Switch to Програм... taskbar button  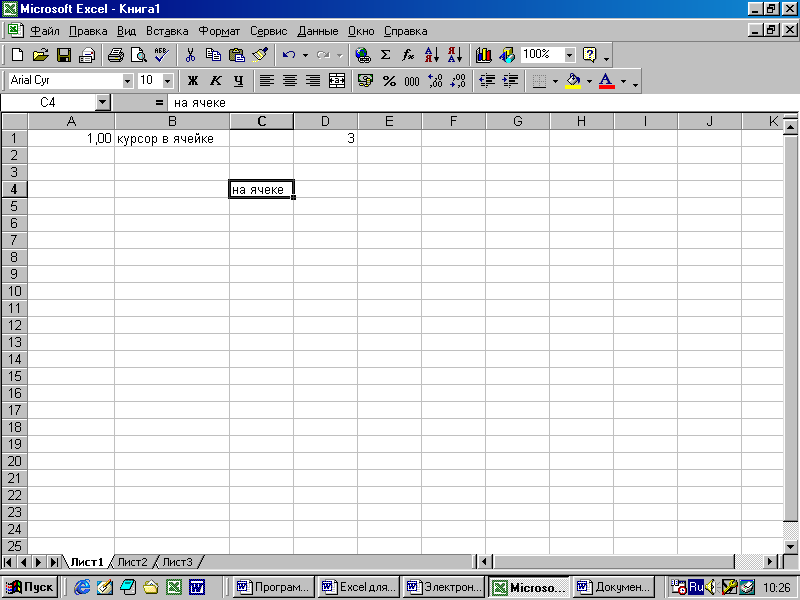[x=273, y=587]
